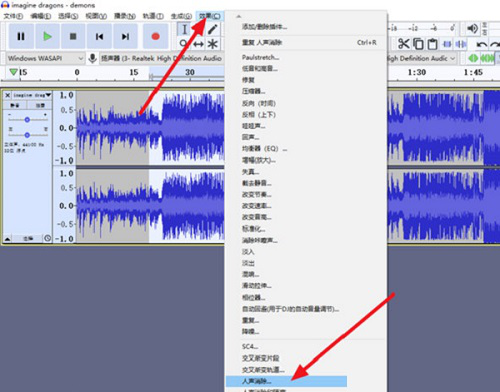This screenshot has width=500, height=392.
Task: Skip to end of track
Action: pos(125,36)
